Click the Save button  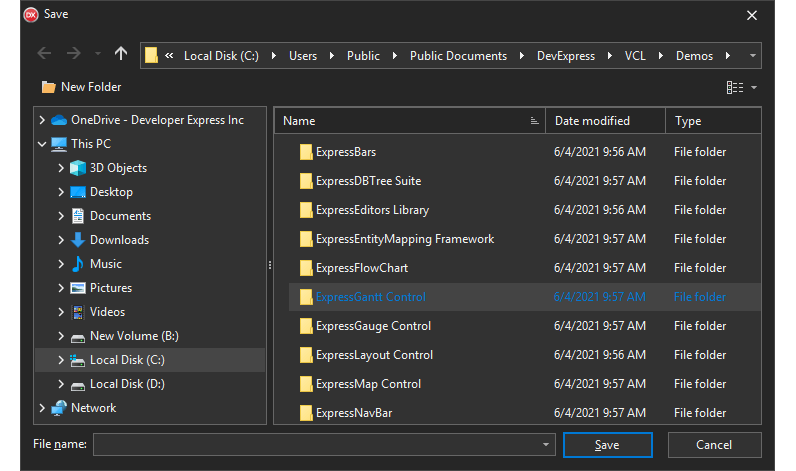607,445
